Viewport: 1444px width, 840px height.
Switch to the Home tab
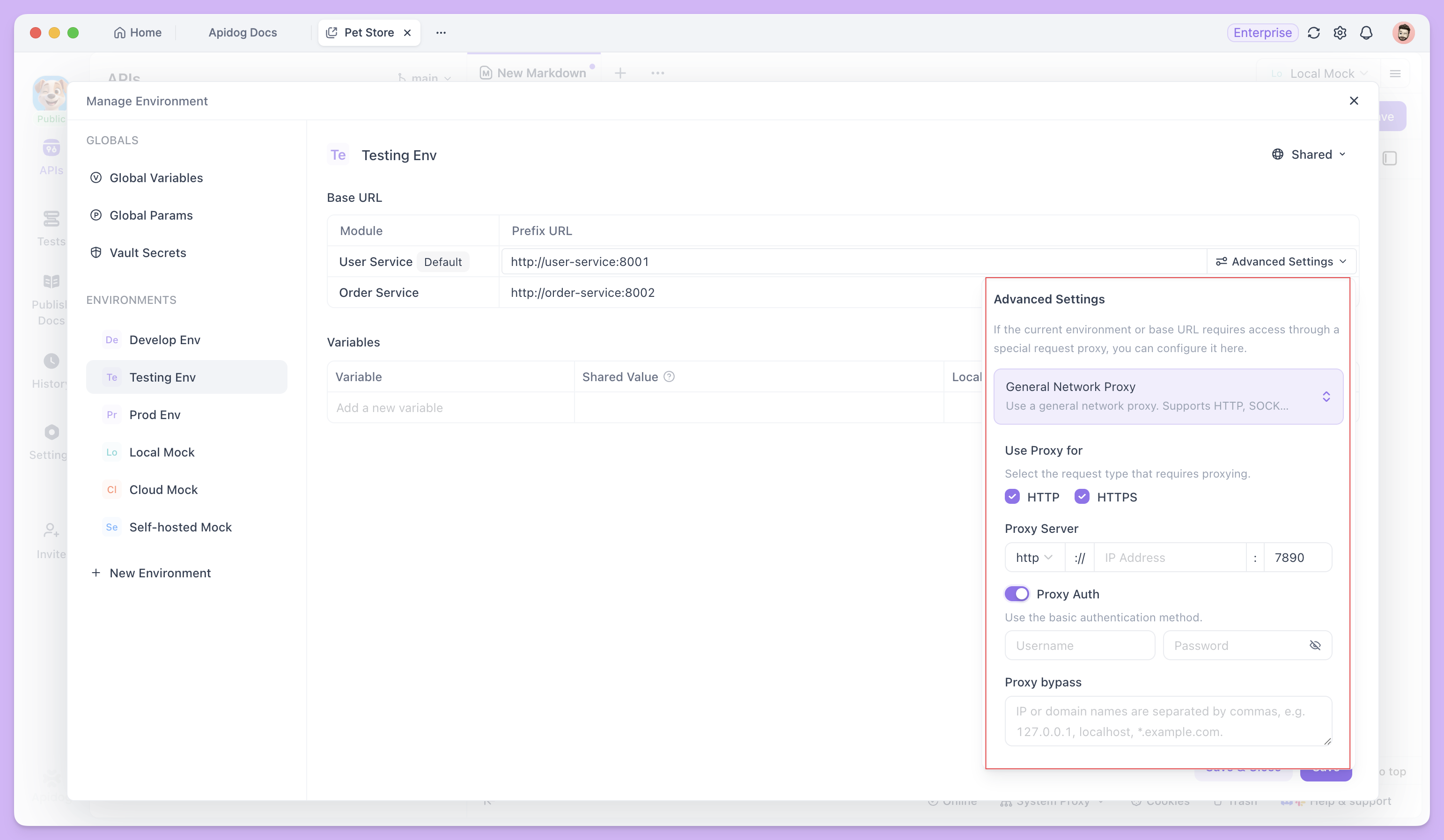(137, 33)
